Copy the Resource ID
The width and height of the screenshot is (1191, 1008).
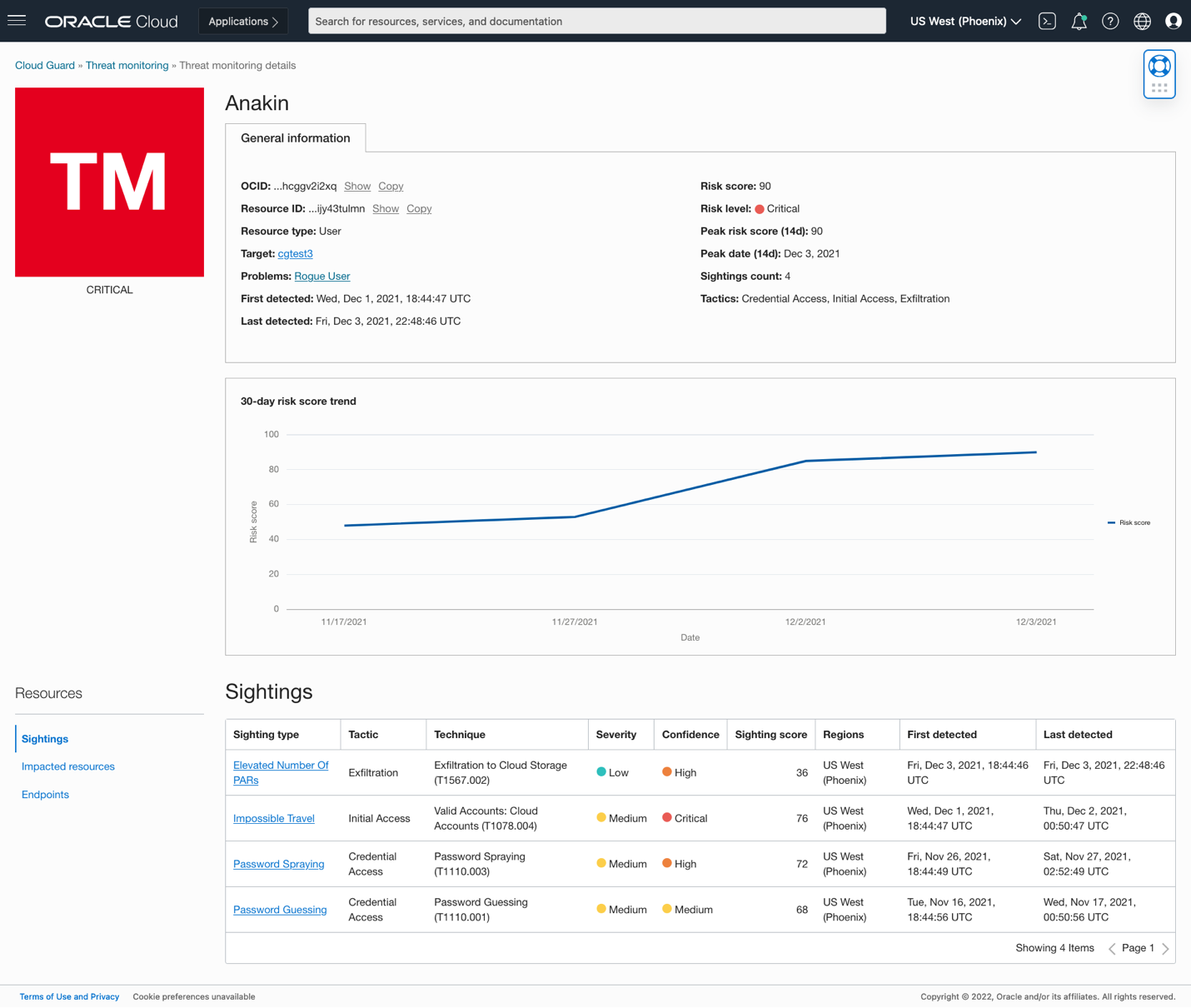[419, 209]
